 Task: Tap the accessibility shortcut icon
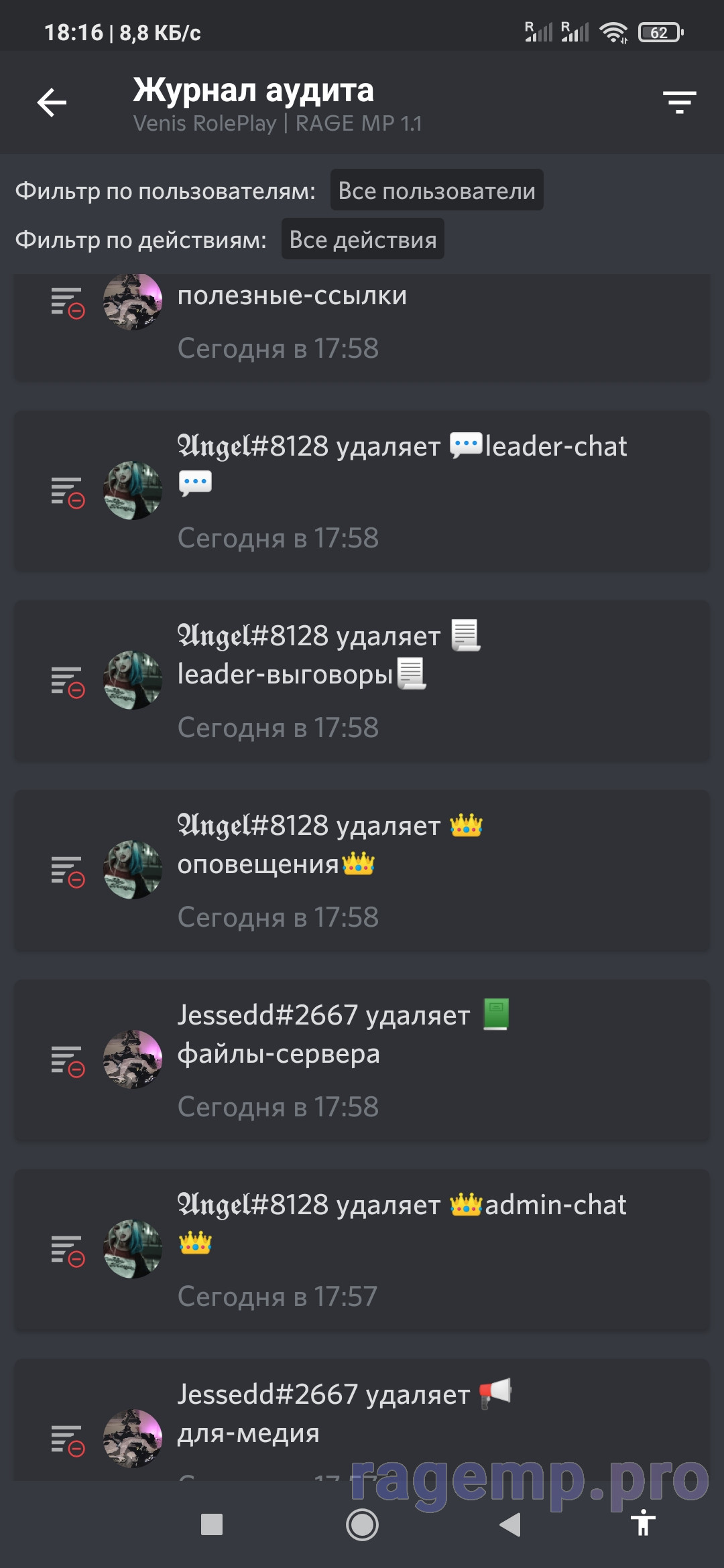(x=643, y=1522)
